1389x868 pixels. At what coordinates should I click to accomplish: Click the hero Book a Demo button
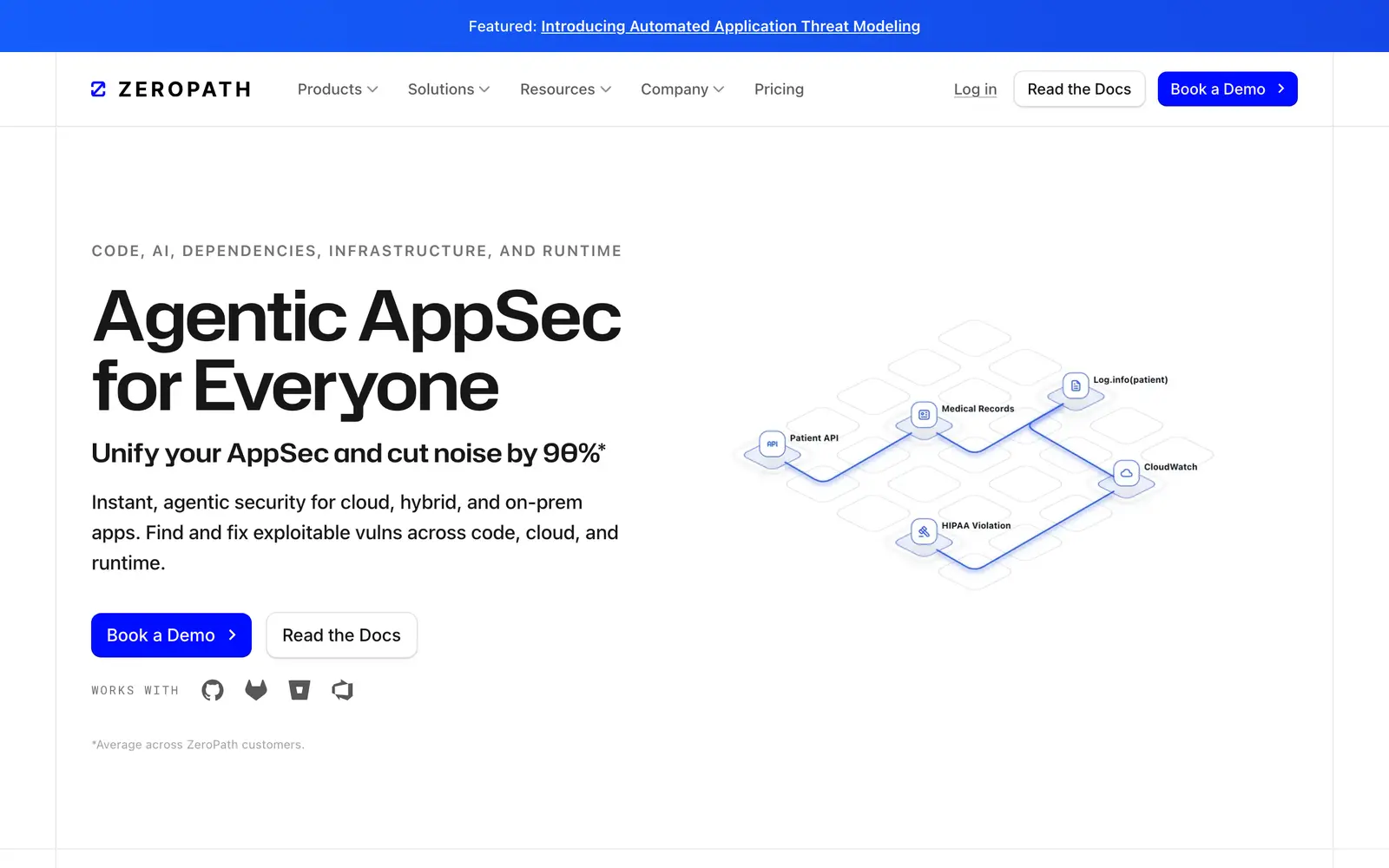click(171, 635)
